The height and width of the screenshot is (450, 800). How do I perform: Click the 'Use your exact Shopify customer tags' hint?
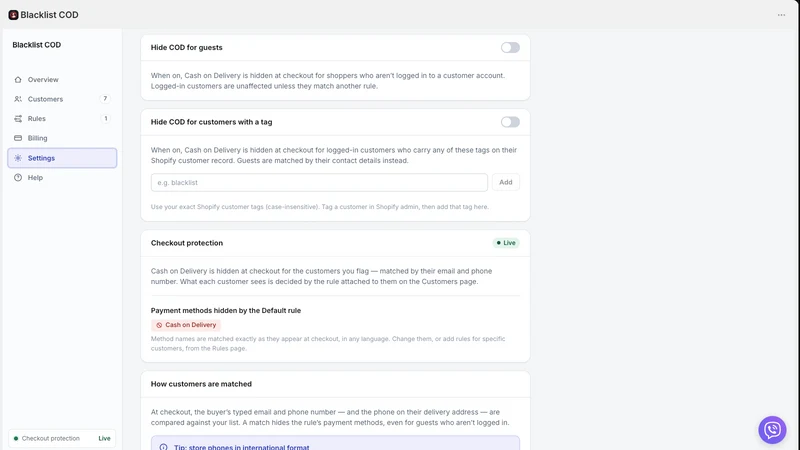point(319,207)
